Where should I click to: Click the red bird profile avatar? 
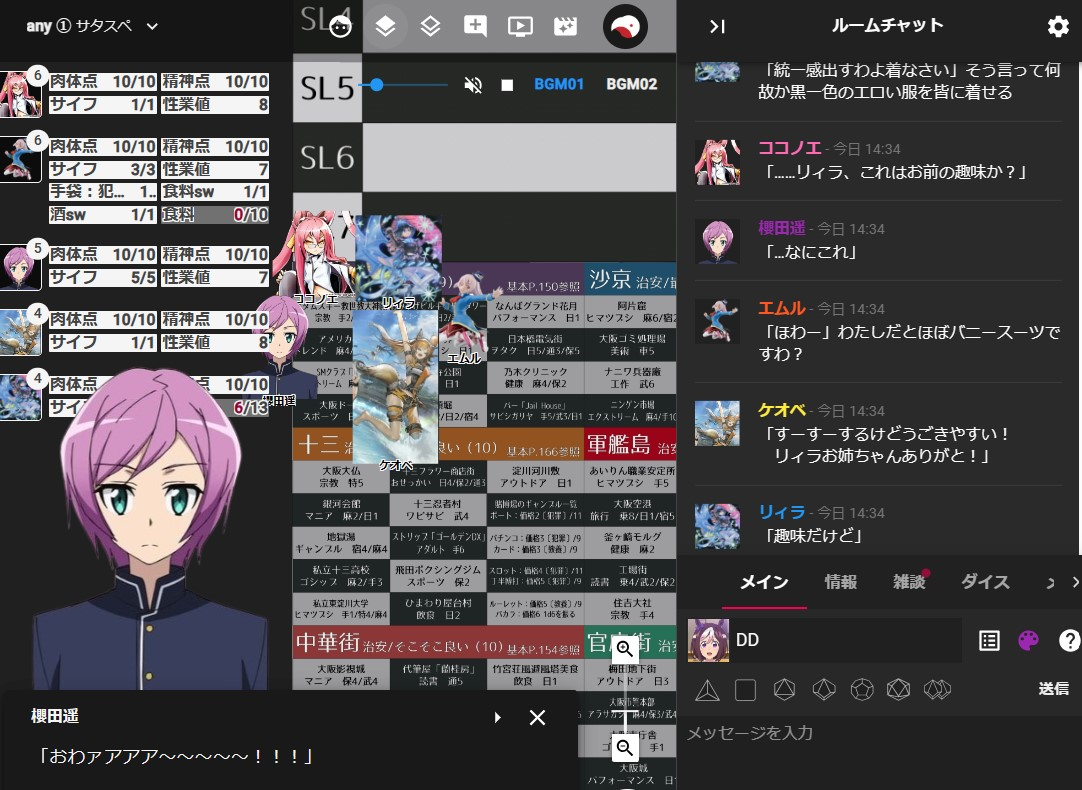[x=625, y=26]
